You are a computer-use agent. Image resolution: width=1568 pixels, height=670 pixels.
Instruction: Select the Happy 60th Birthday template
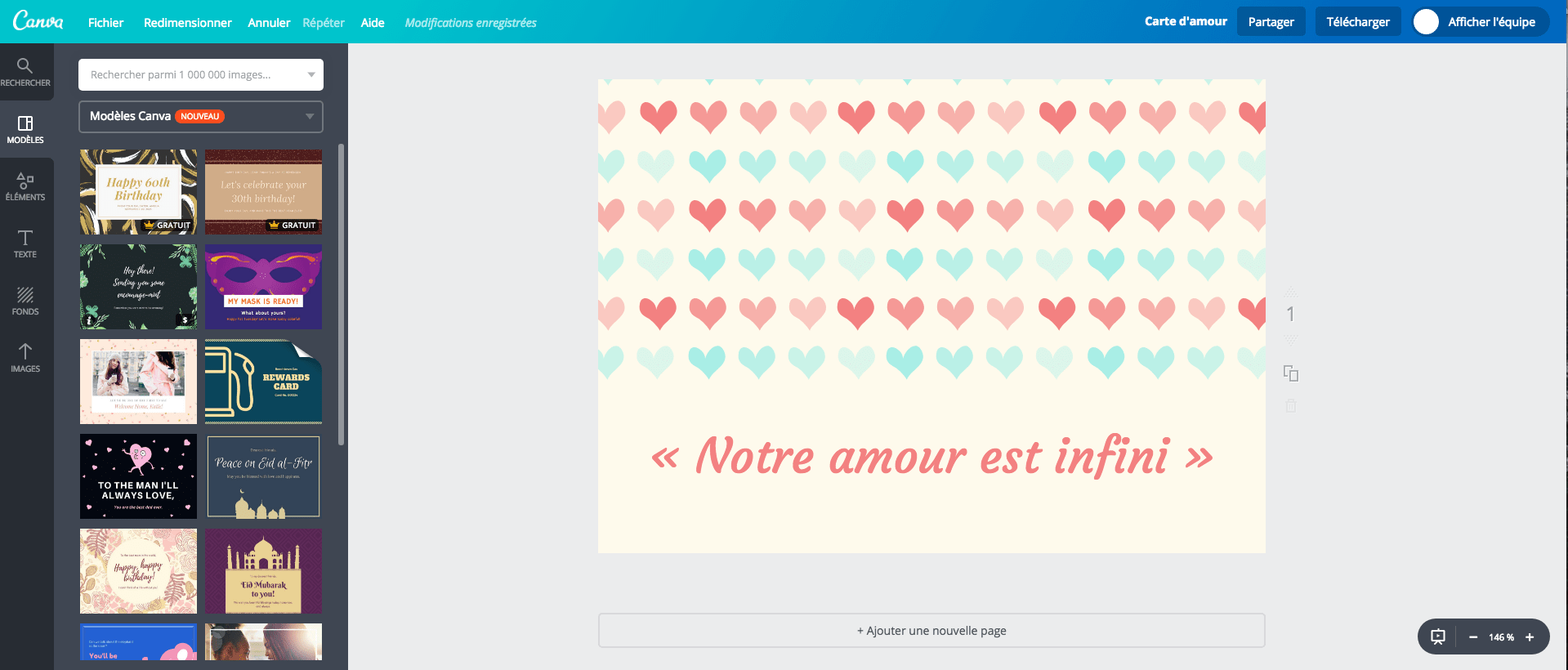[139, 192]
